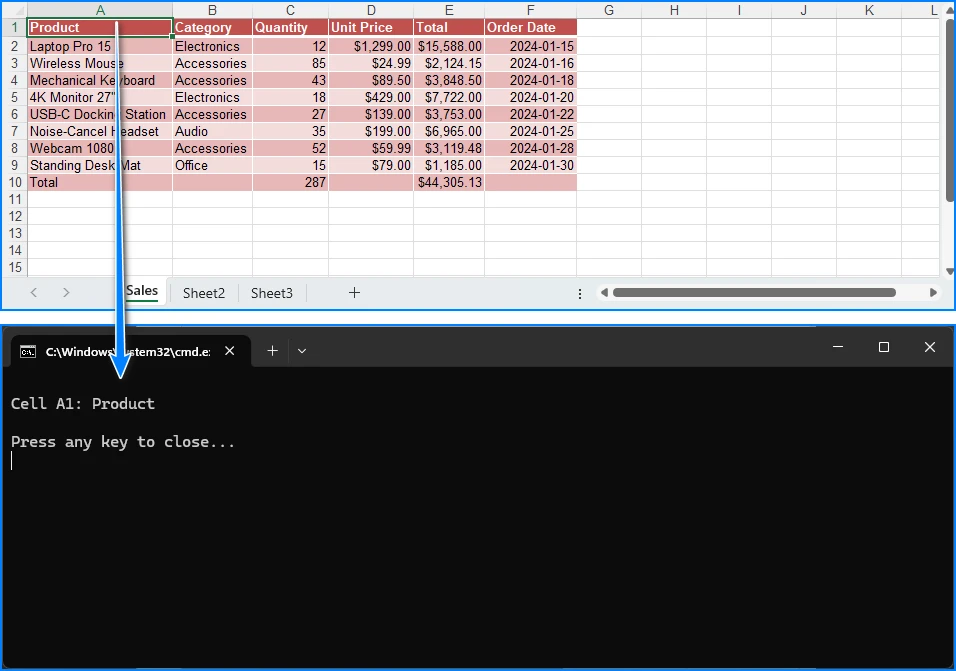Select column G header
The height and width of the screenshot is (671, 956).
608,10
